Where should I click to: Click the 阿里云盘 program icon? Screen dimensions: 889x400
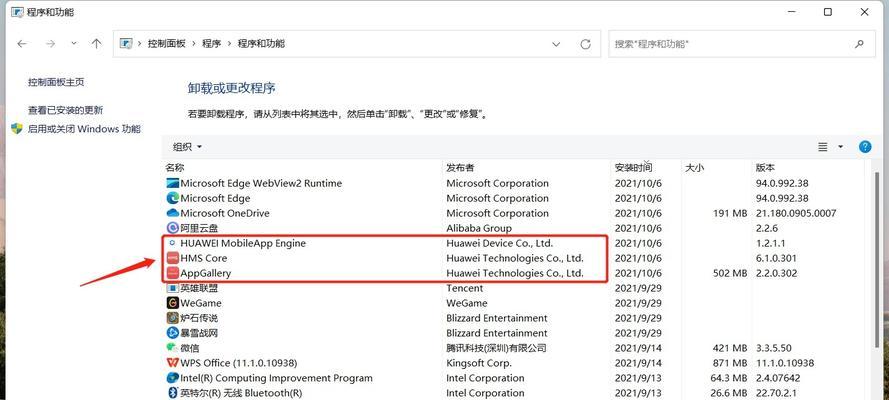coord(172,228)
